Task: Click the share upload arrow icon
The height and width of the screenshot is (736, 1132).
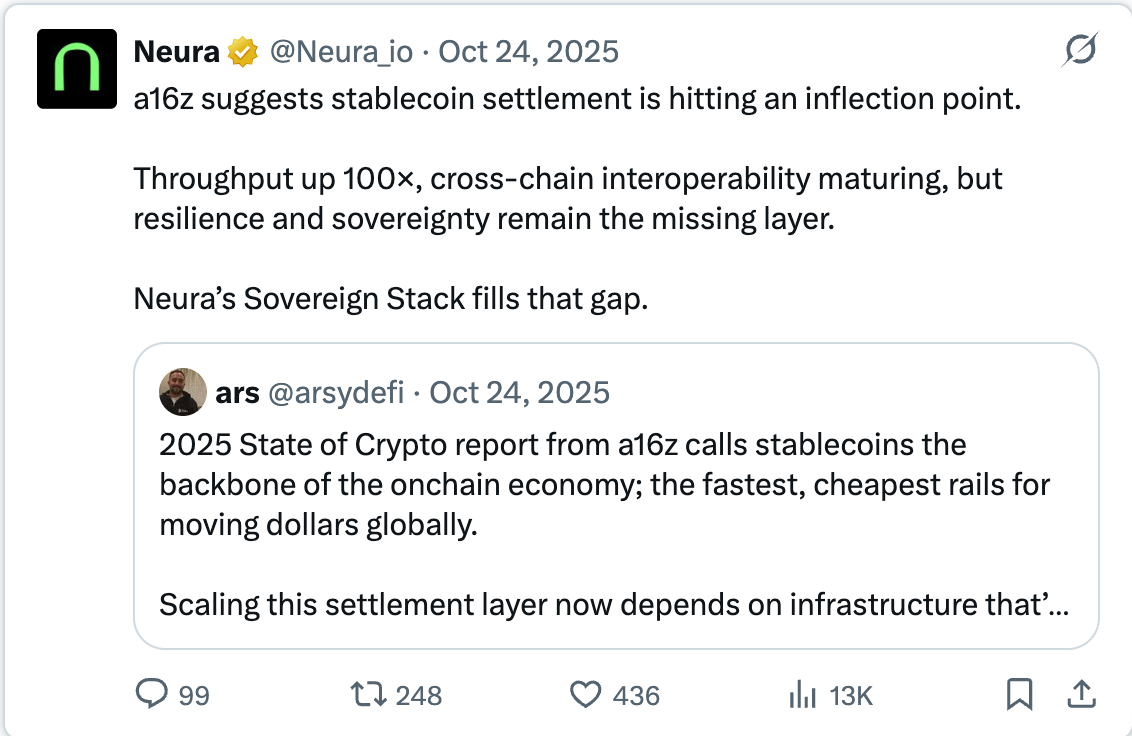Action: click(1081, 693)
